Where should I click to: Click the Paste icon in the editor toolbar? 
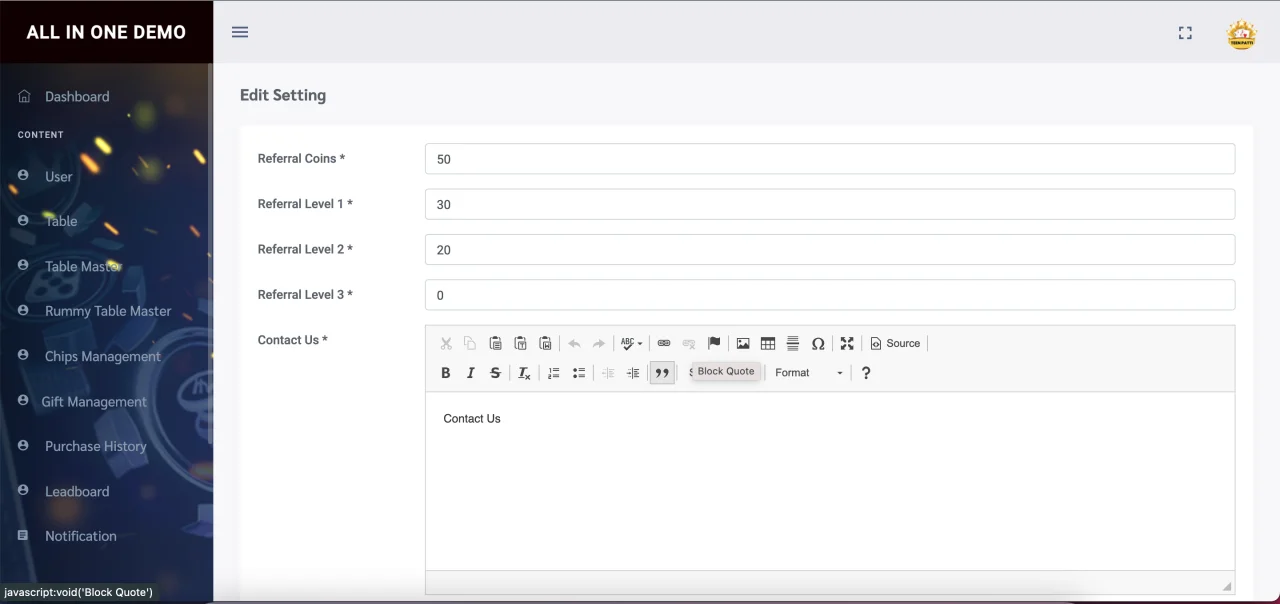(495, 343)
